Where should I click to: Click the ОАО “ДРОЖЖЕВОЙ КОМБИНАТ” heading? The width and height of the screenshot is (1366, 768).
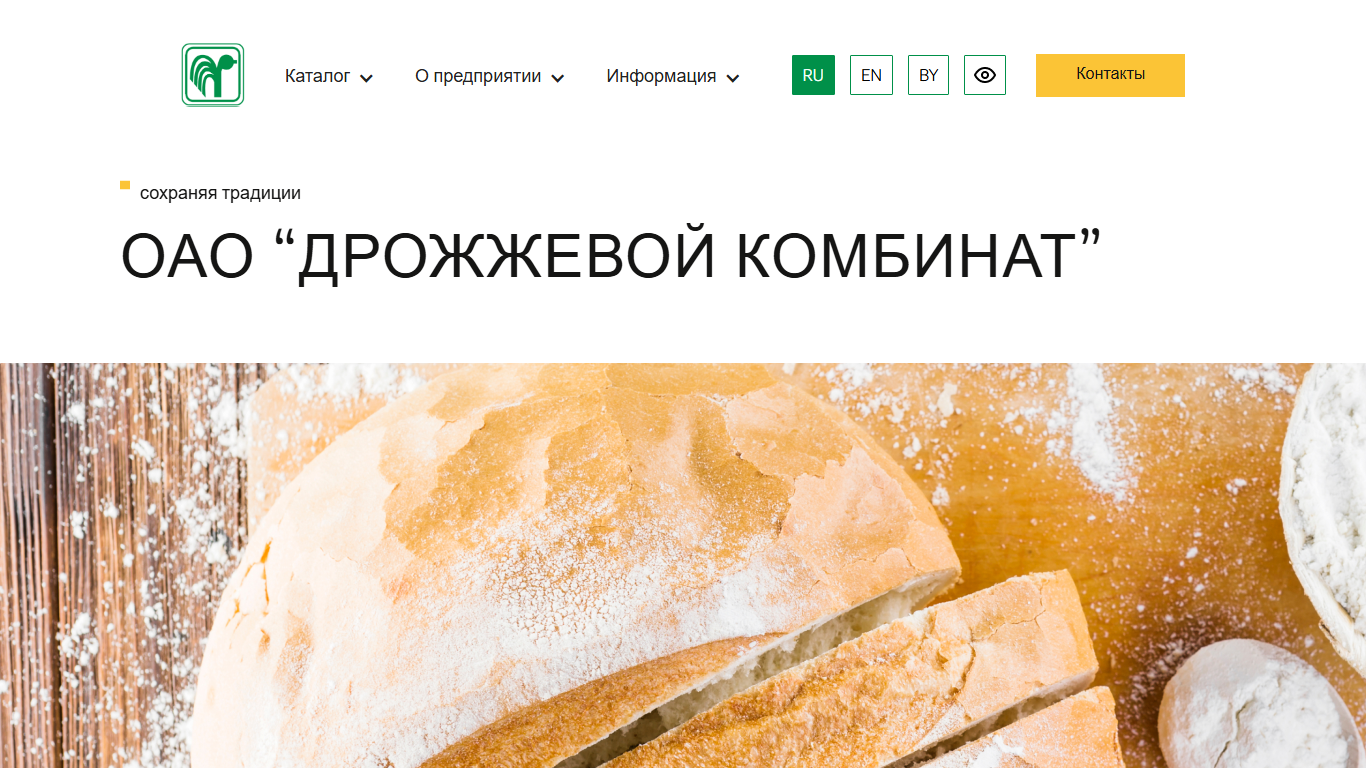pyautogui.click(x=611, y=256)
